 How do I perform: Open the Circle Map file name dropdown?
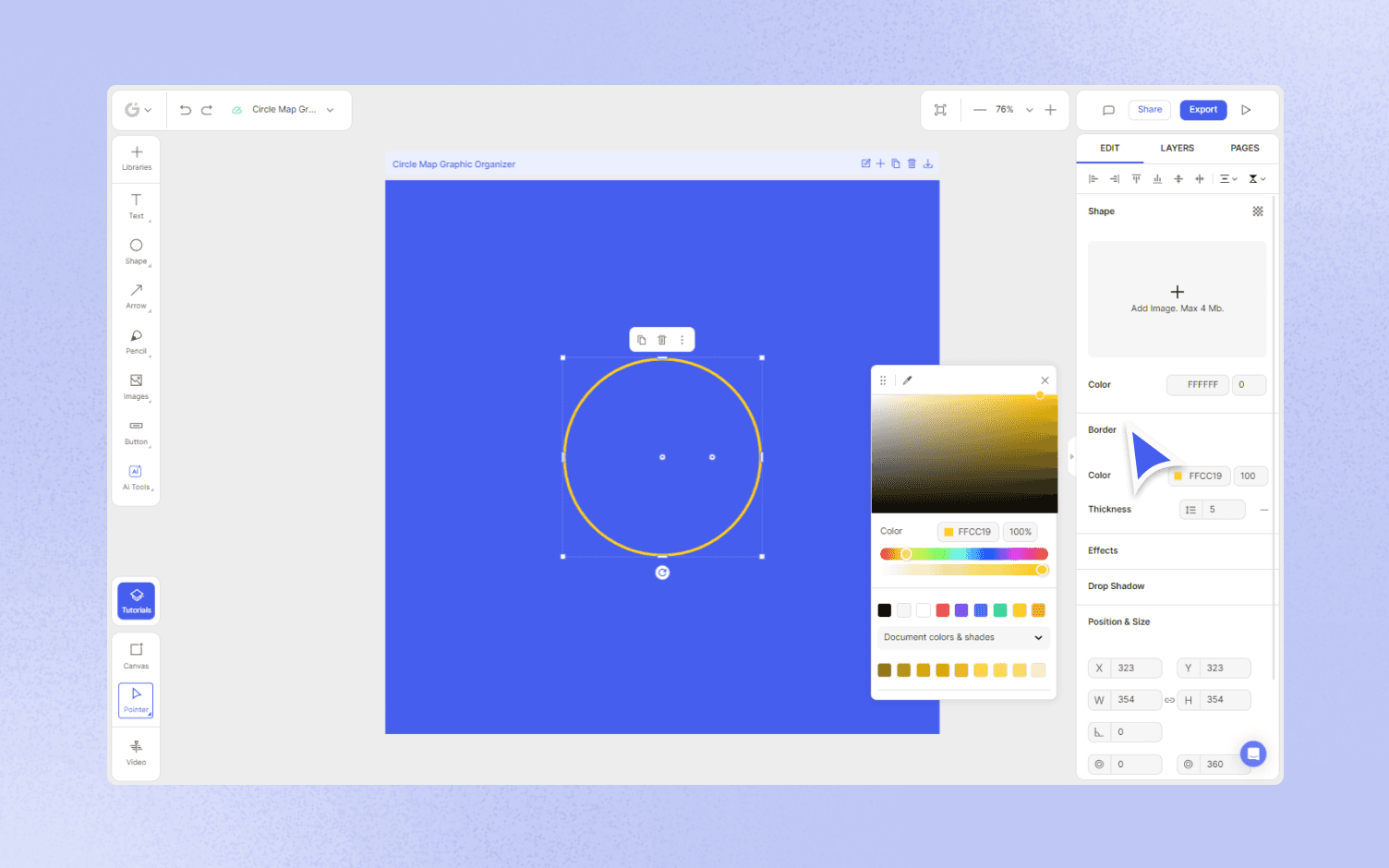[330, 109]
